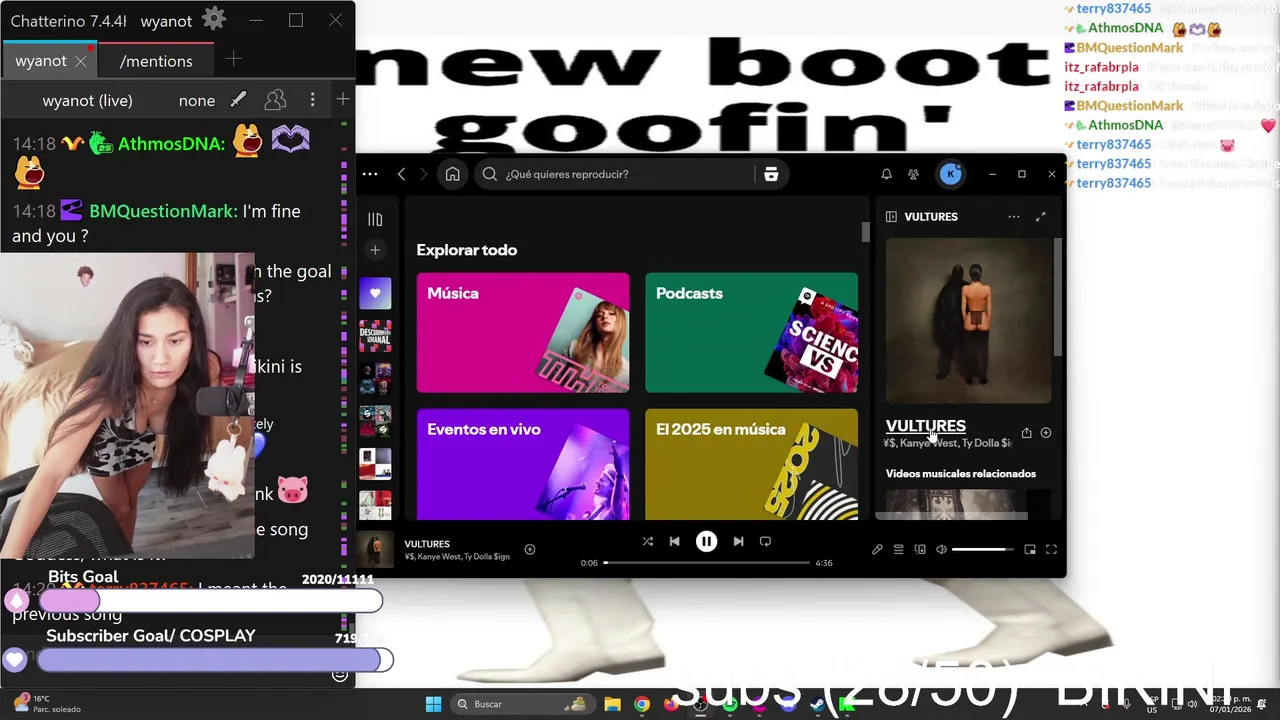This screenshot has width=1280, height=720.
Task: Open more options in the VULTURES panel
Action: click(x=1014, y=216)
